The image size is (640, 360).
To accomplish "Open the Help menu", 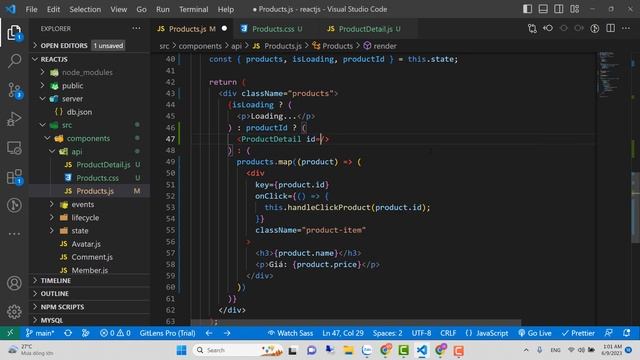I will tap(226, 9).
